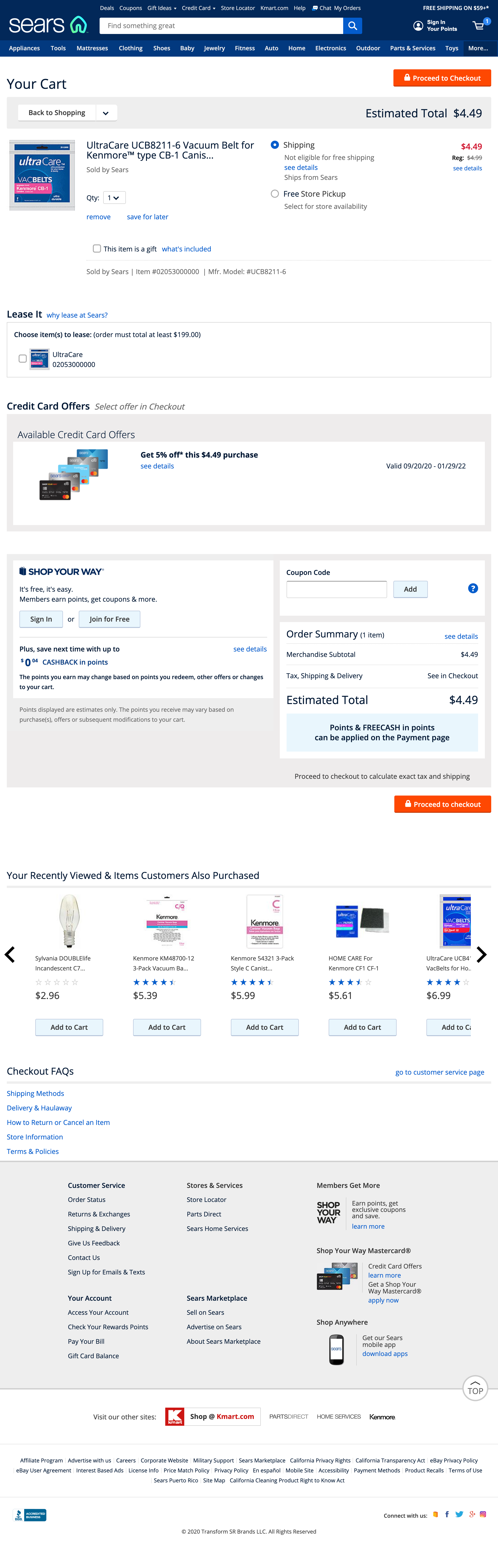Open the Qty dropdown

(x=114, y=197)
